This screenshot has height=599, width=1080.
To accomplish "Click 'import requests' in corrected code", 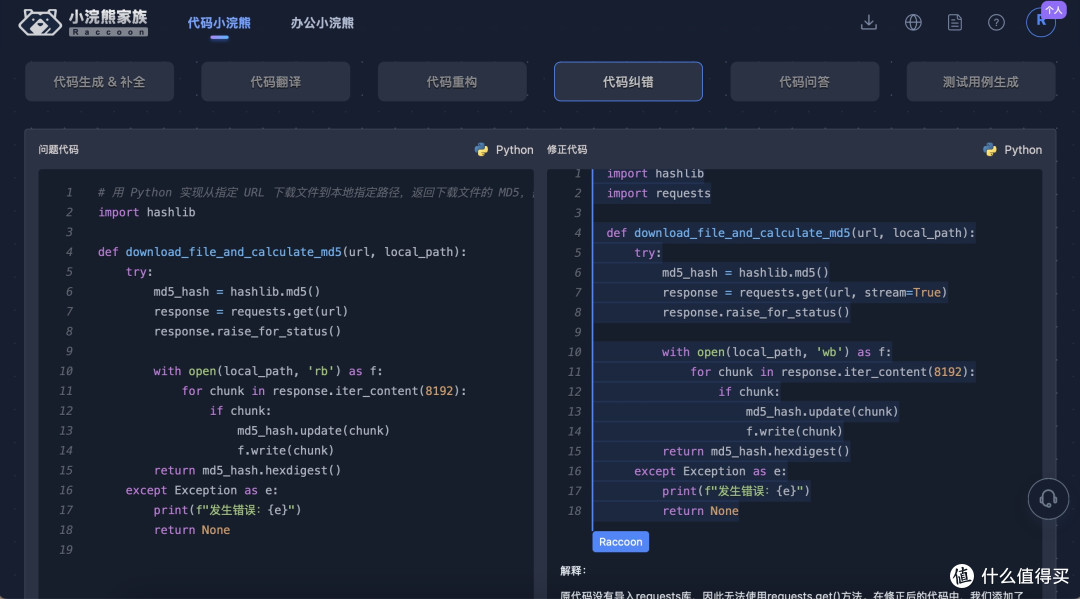I will click(x=658, y=193).
